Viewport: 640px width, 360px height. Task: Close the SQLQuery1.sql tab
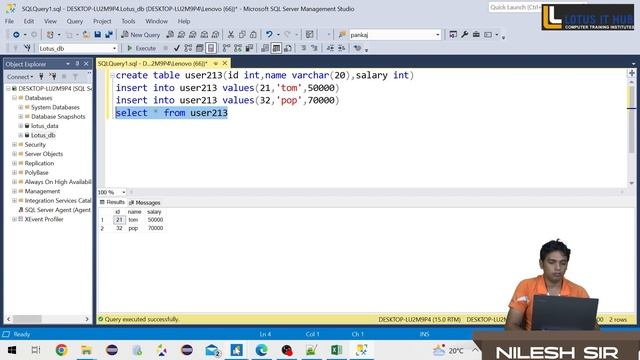224,63
